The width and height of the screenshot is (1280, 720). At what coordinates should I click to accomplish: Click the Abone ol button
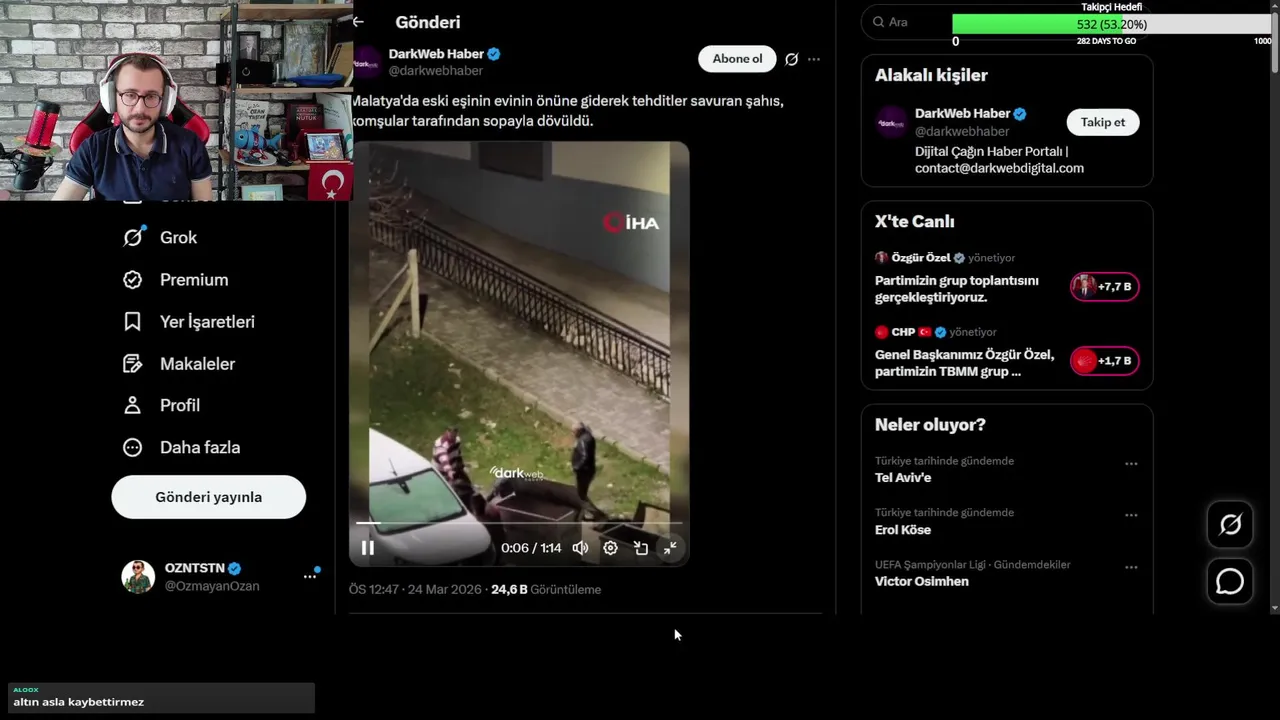(x=737, y=59)
